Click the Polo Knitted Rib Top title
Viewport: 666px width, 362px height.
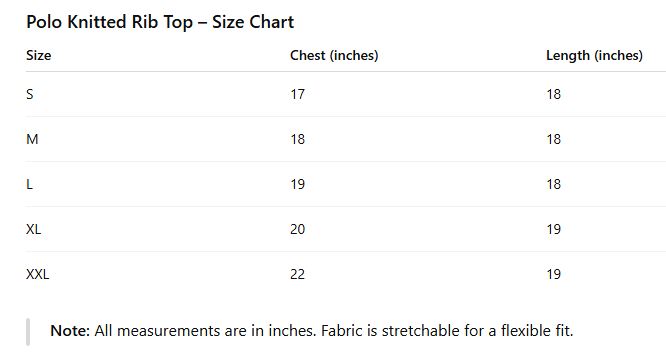coord(160,22)
